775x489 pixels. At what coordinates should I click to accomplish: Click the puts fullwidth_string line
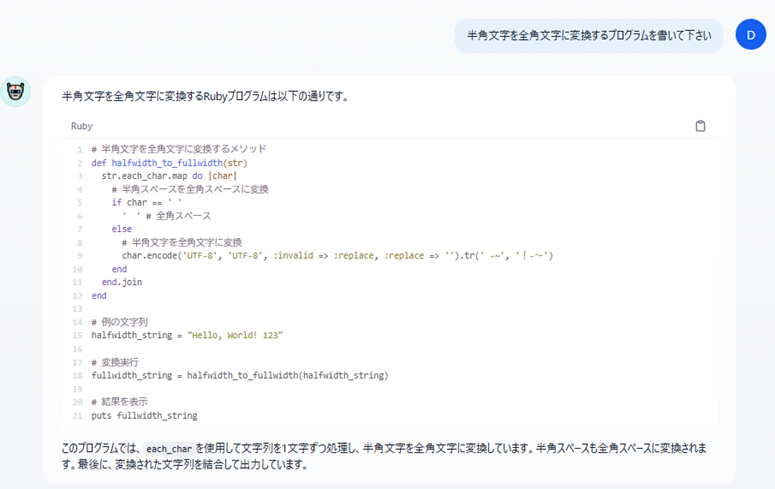144,415
